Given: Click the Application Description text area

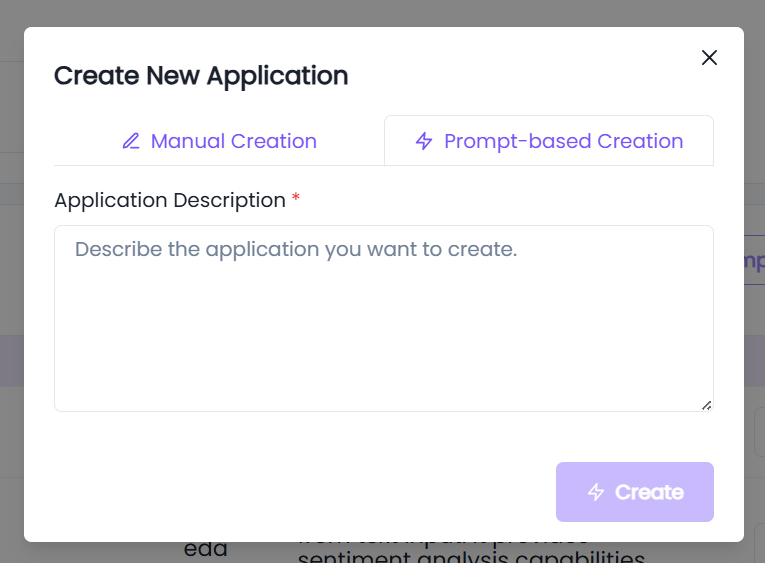Looking at the screenshot, I should tap(383, 318).
